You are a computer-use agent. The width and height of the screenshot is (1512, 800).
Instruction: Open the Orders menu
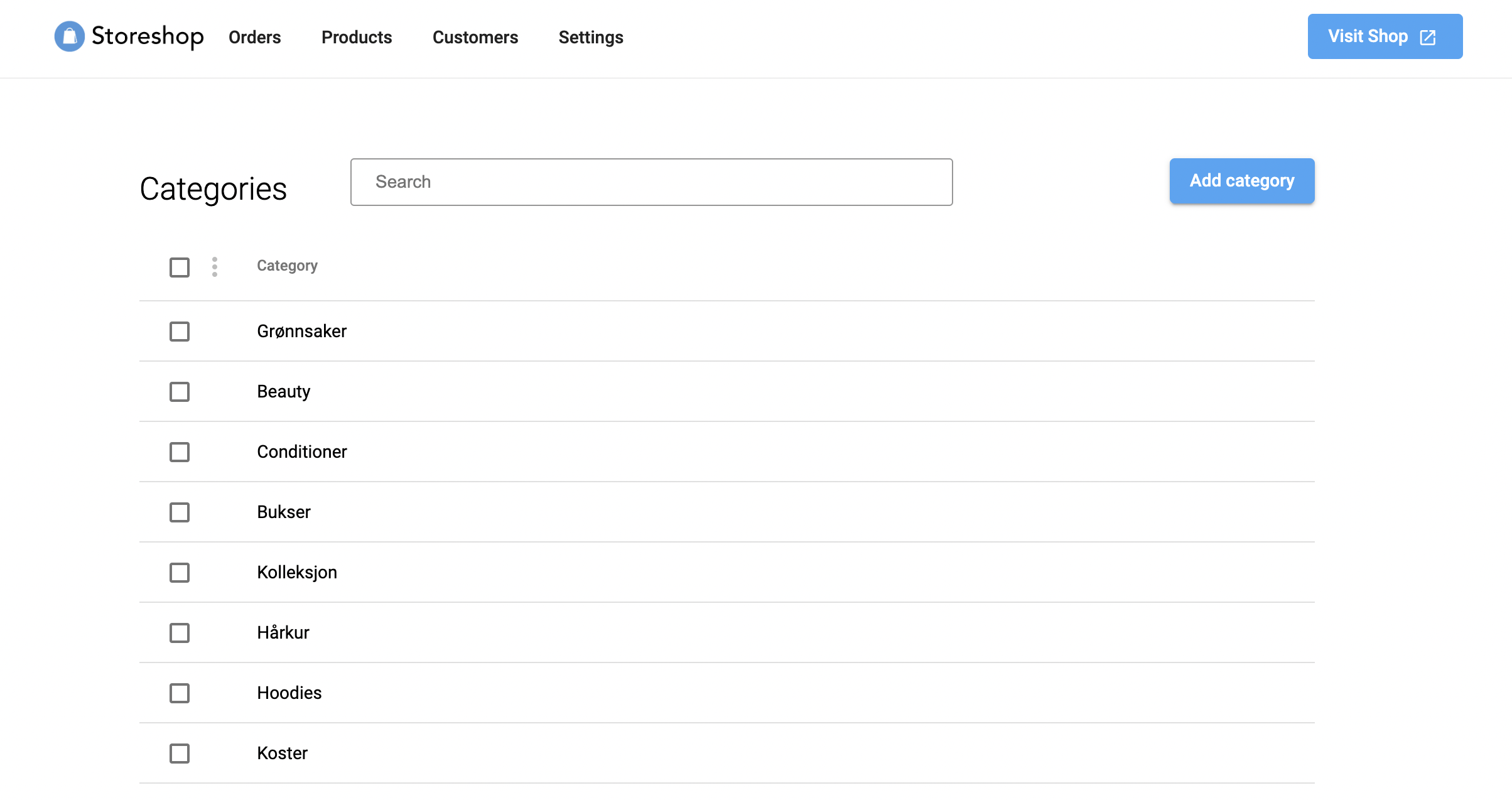(x=254, y=37)
